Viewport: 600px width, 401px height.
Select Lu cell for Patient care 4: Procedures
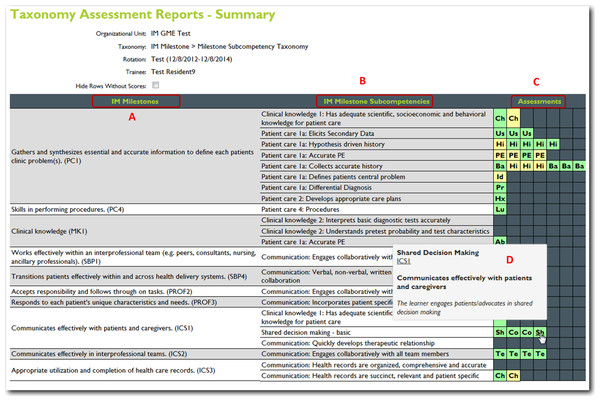[500, 209]
